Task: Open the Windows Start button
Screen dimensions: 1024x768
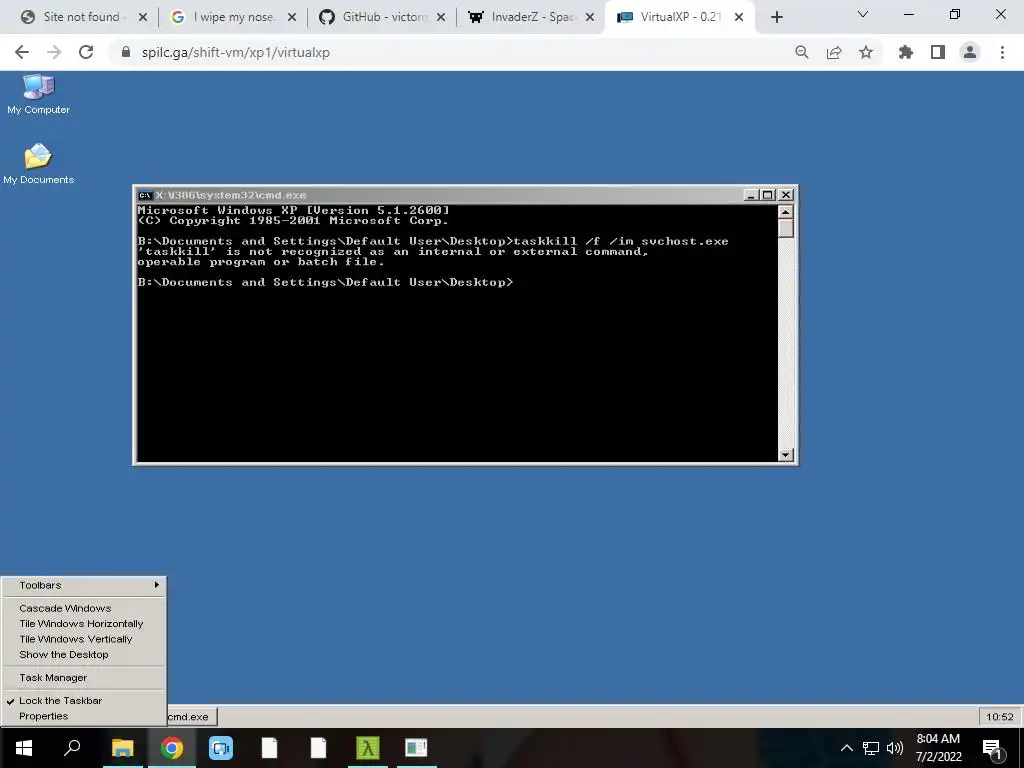Action: [24, 748]
